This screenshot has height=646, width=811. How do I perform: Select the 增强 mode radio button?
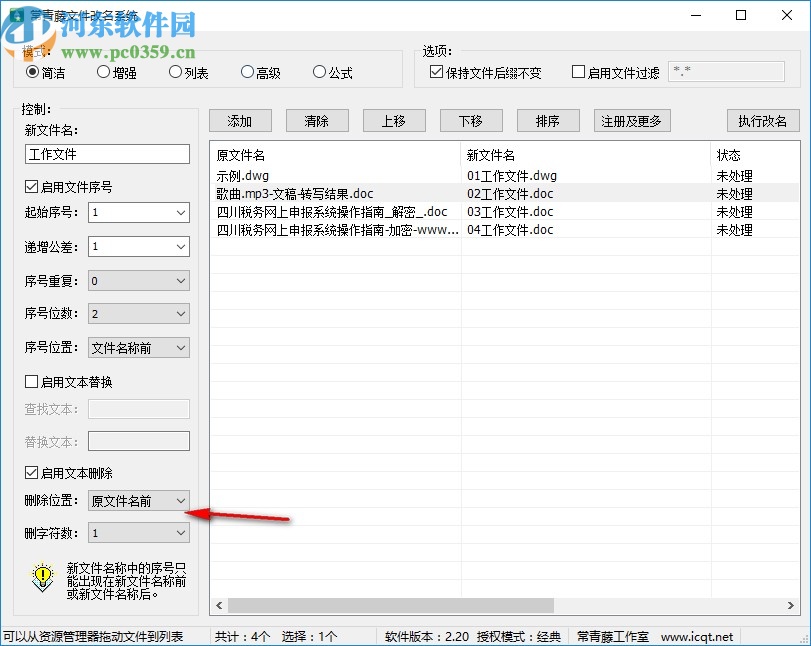pyautogui.click(x=103, y=72)
